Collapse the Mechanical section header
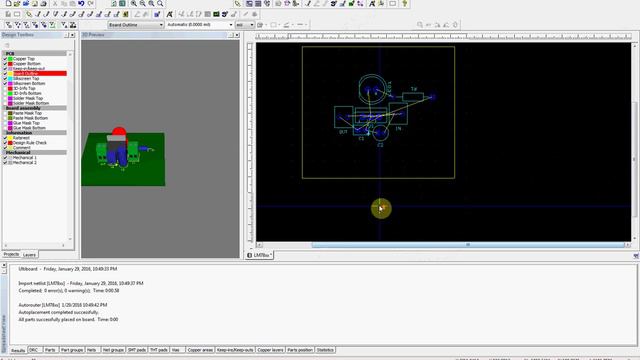 pyautogui.click(x=35, y=152)
